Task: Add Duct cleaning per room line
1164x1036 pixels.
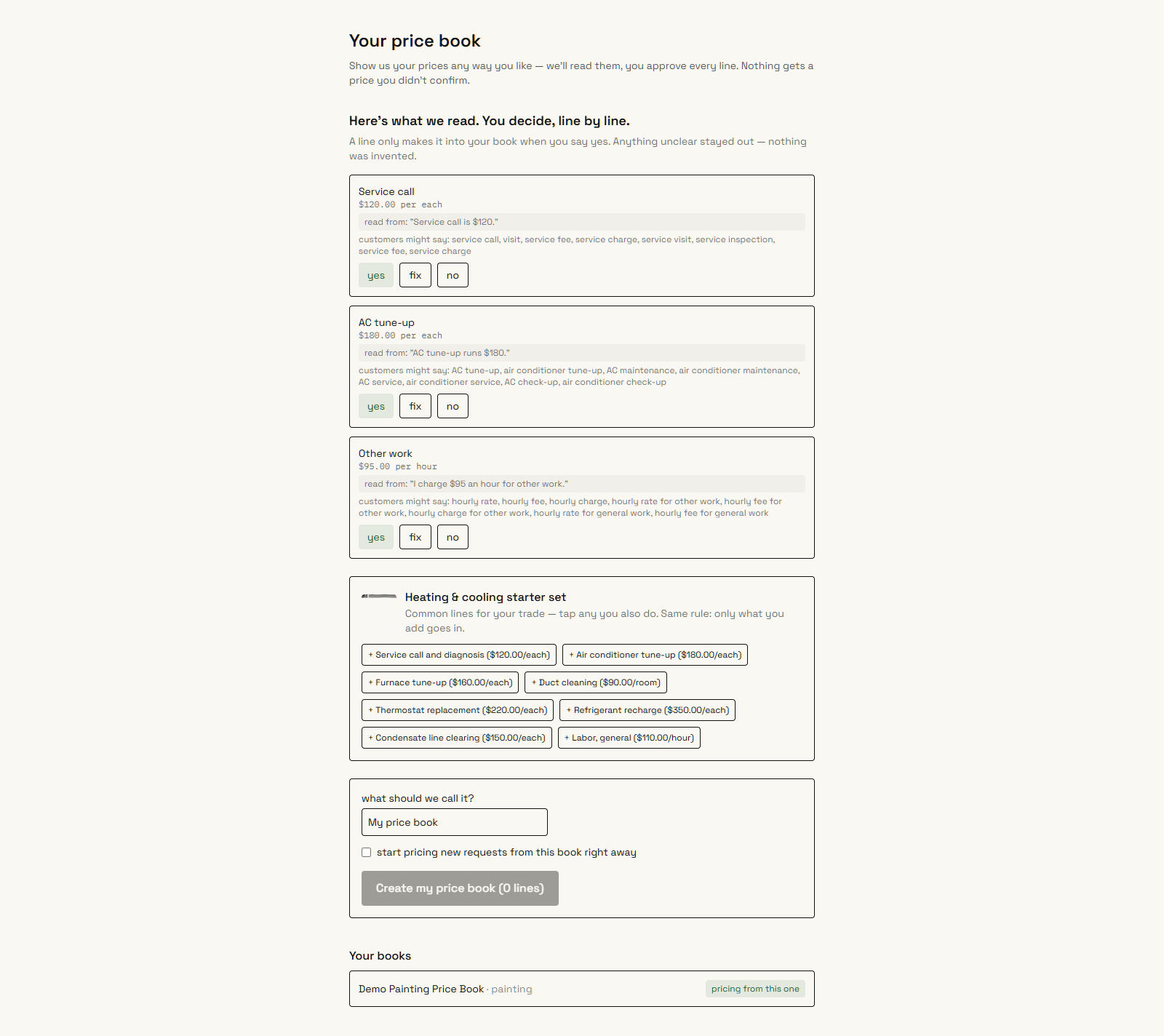Action: [x=596, y=682]
